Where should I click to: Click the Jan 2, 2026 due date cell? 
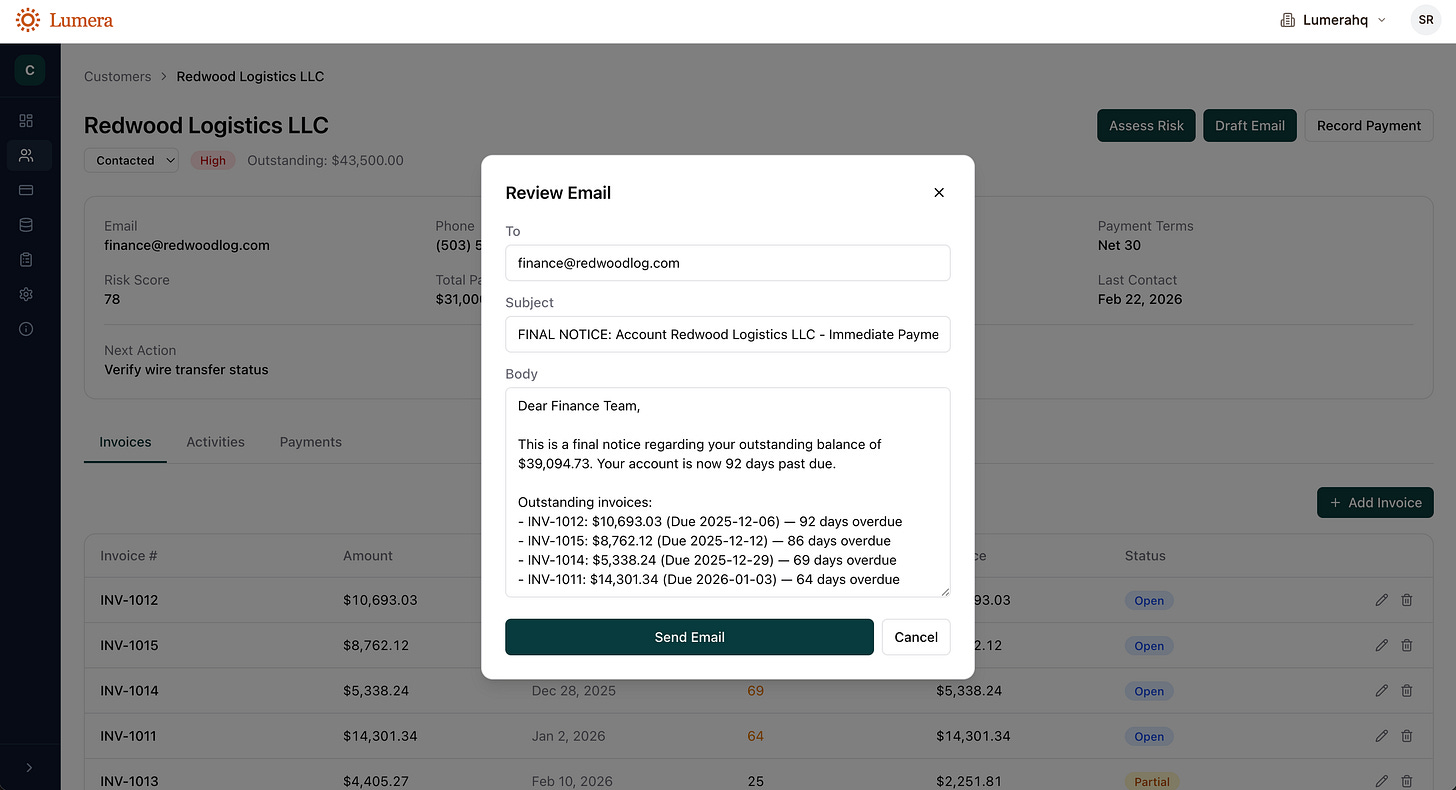568,736
